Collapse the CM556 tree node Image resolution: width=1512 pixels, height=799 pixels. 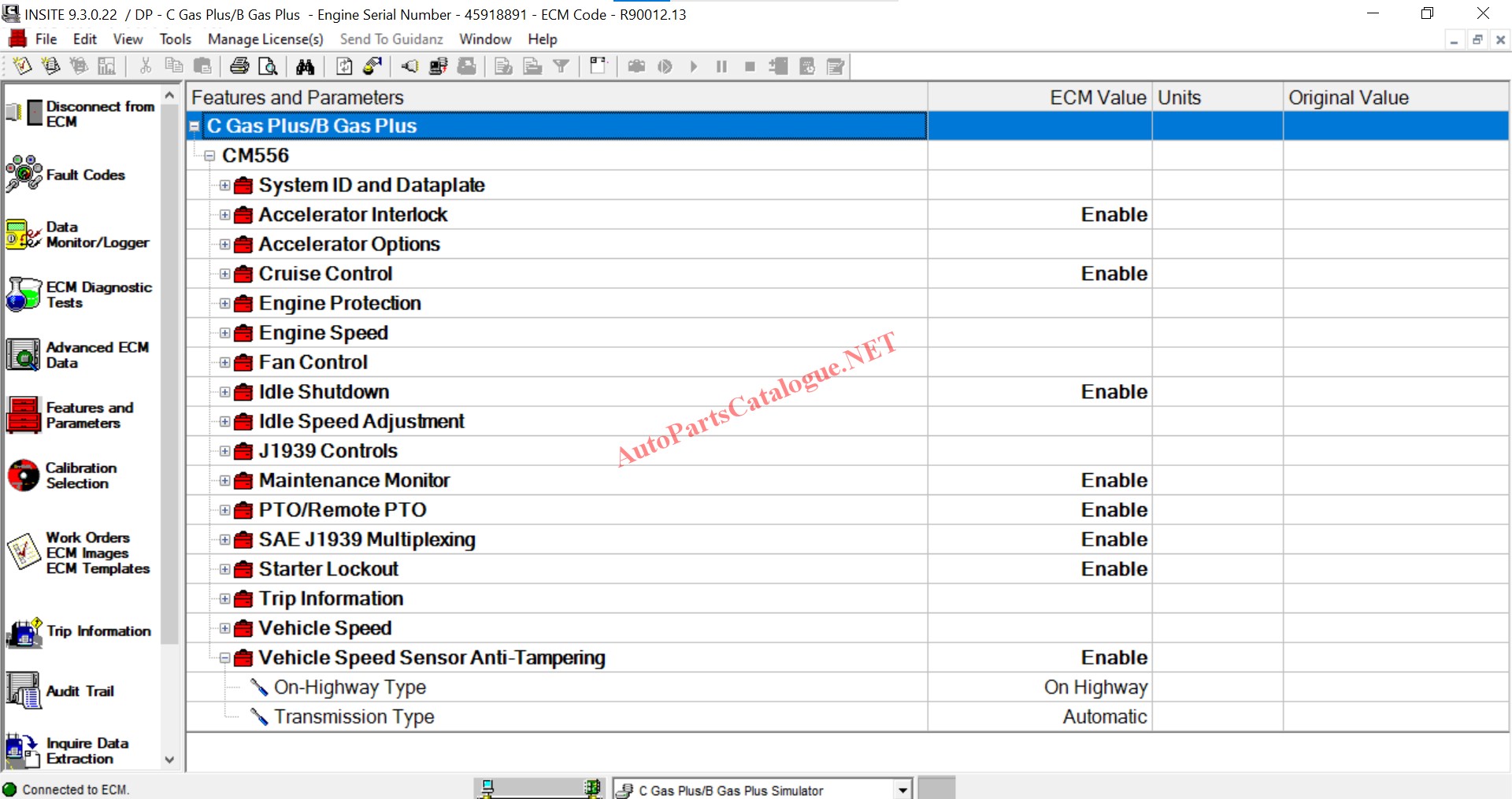[x=209, y=156]
